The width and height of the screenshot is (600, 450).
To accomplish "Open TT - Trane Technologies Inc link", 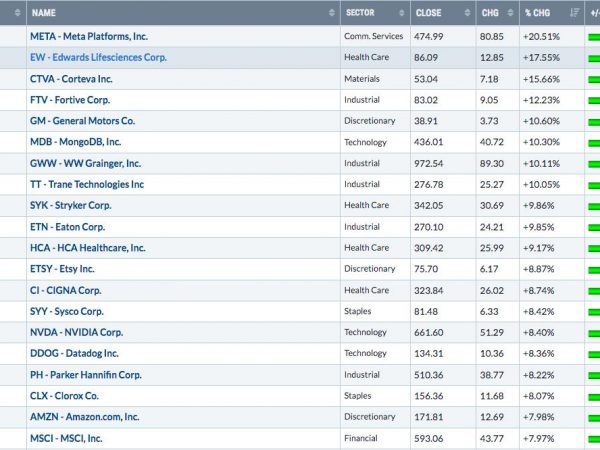I will (87, 184).
